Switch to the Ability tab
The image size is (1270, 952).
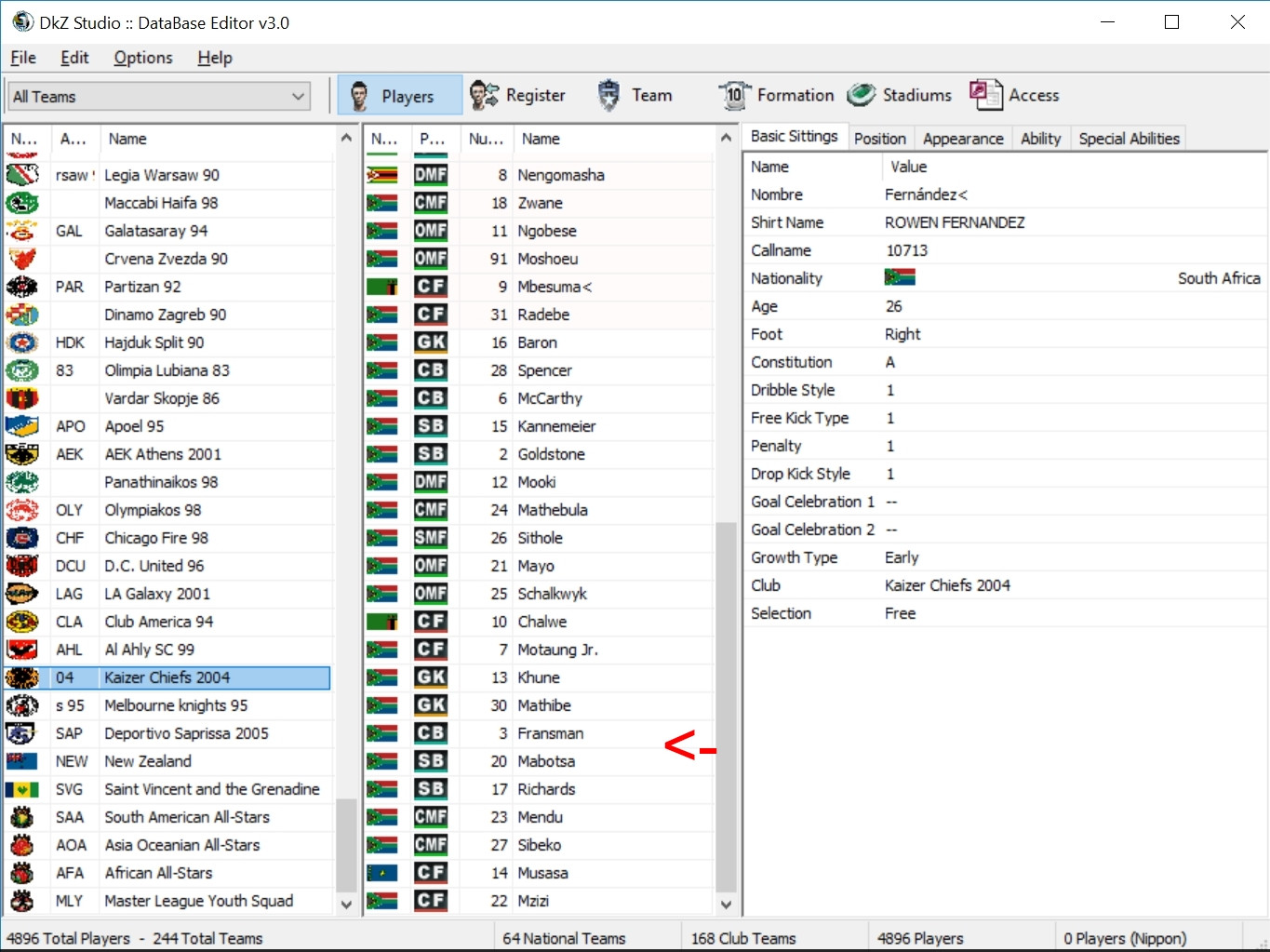click(1040, 139)
